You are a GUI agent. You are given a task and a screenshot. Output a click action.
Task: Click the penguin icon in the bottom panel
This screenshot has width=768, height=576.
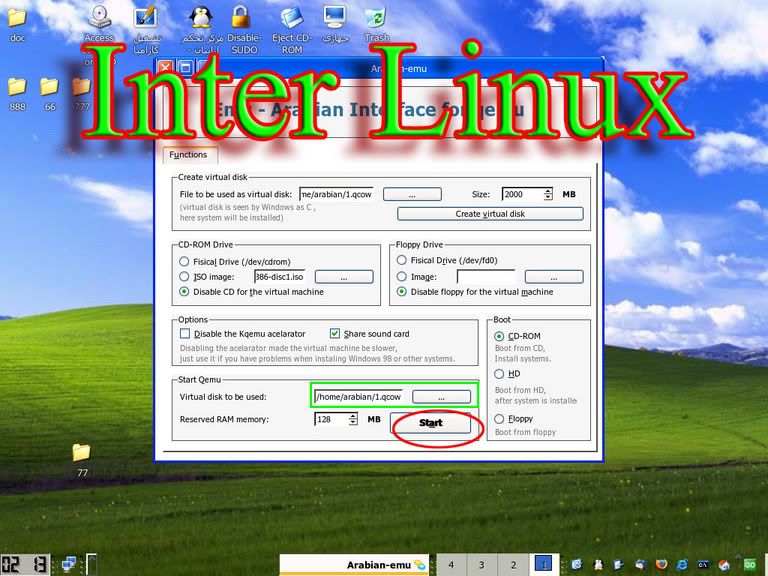point(598,565)
